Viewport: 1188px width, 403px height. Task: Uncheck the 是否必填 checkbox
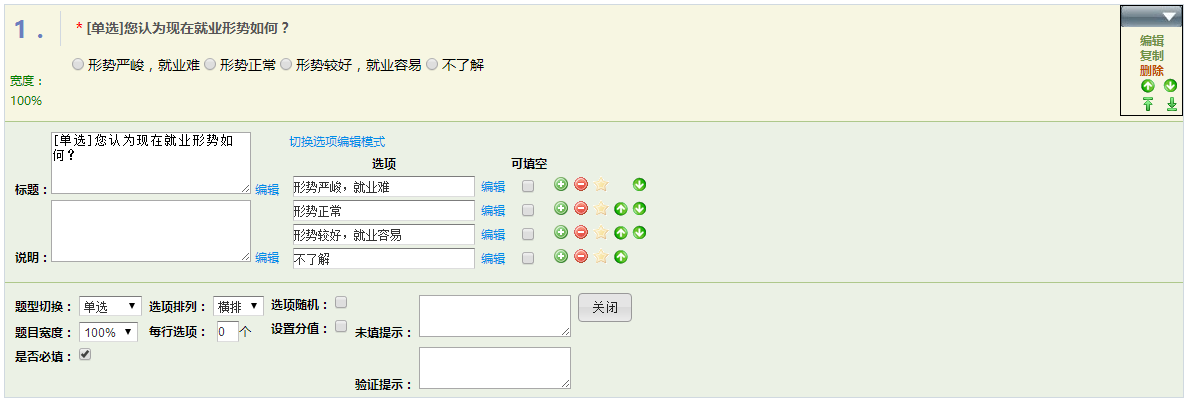(85, 355)
